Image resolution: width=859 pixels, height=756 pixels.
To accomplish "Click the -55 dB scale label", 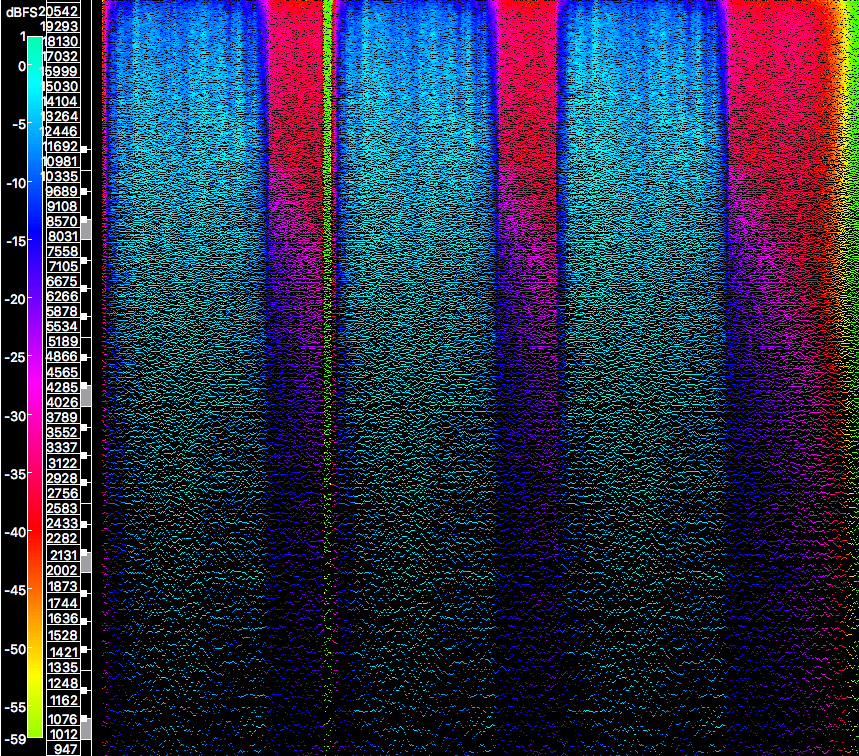I will click(16, 707).
